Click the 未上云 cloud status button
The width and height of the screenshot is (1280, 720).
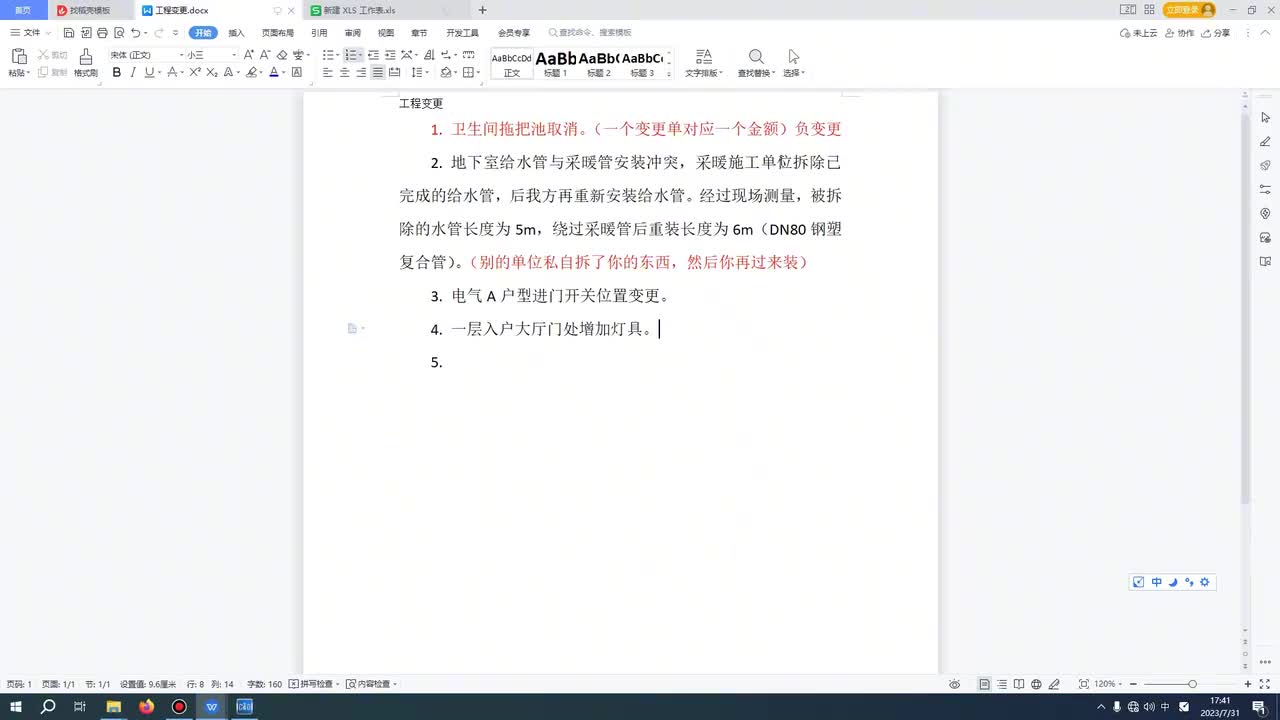pyautogui.click(x=1139, y=33)
